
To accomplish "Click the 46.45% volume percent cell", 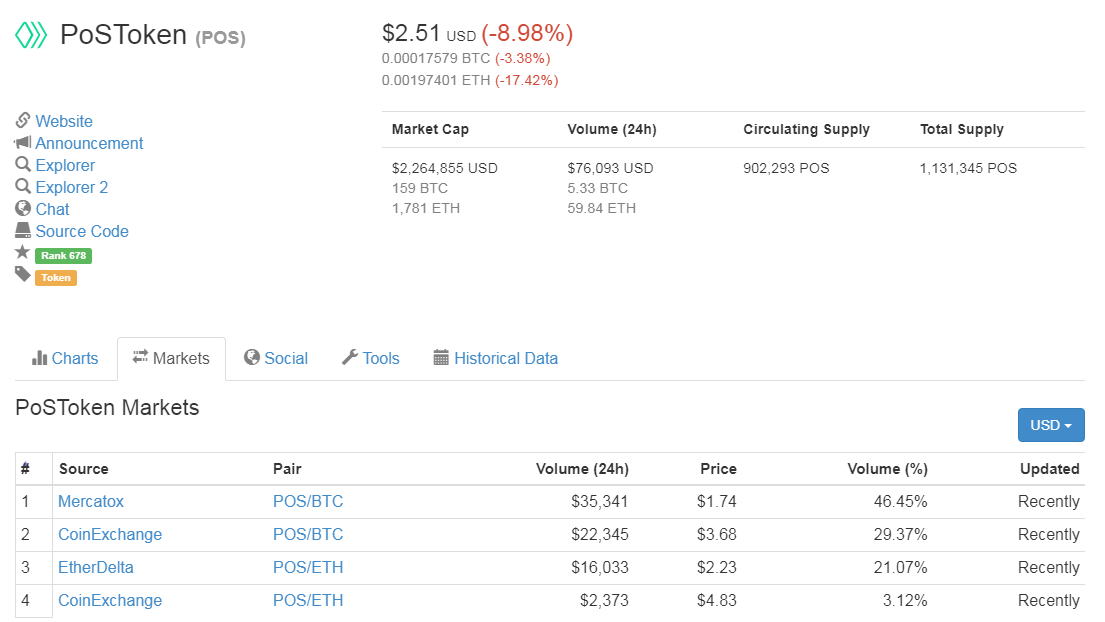I will (901, 502).
